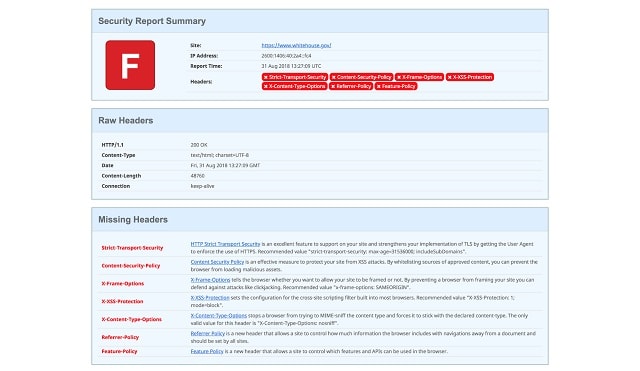Click the red 'Referrer-Policy' missing header label

tap(120, 337)
